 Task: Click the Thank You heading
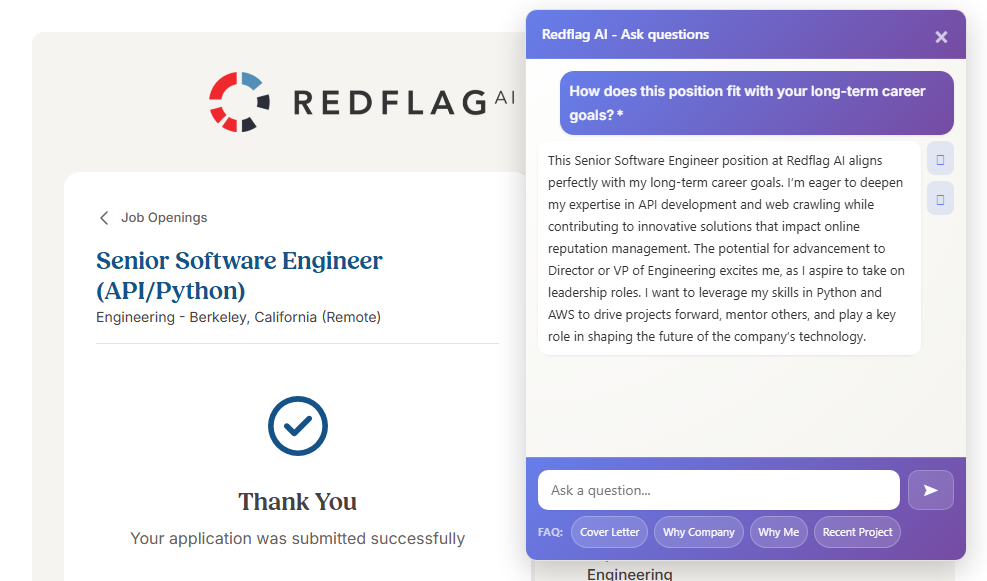click(x=298, y=501)
